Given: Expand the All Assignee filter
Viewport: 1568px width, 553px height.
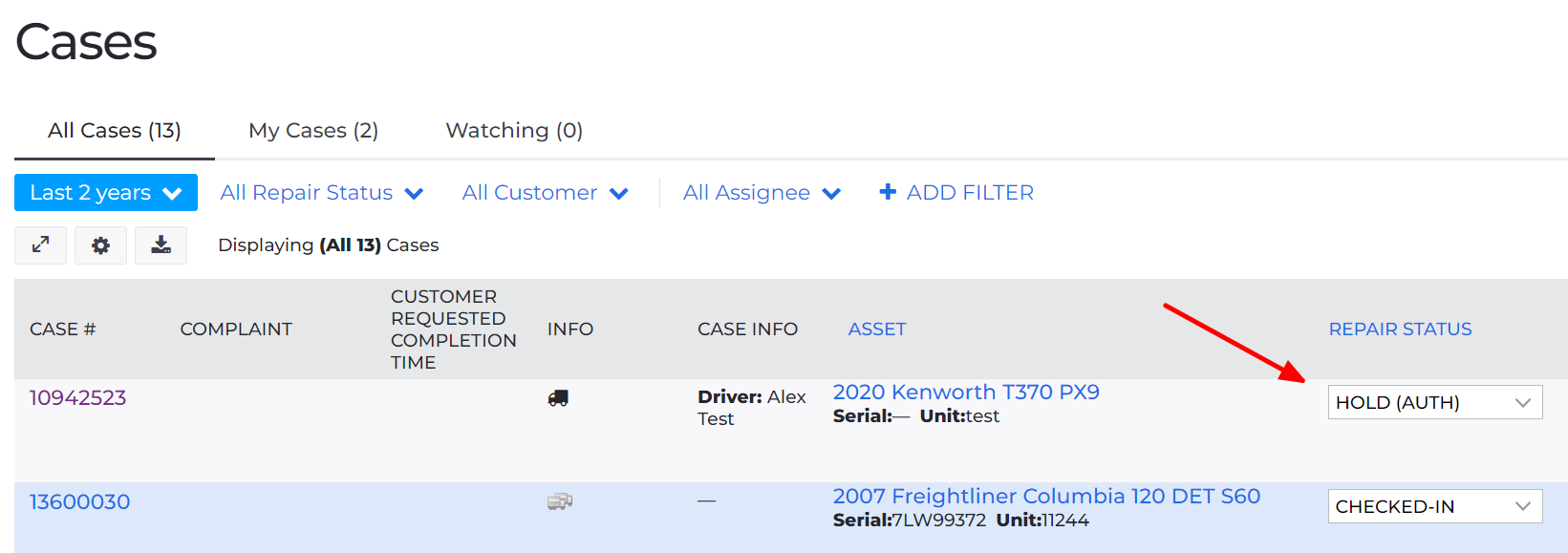Looking at the screenshot, I should pos(762,192).
